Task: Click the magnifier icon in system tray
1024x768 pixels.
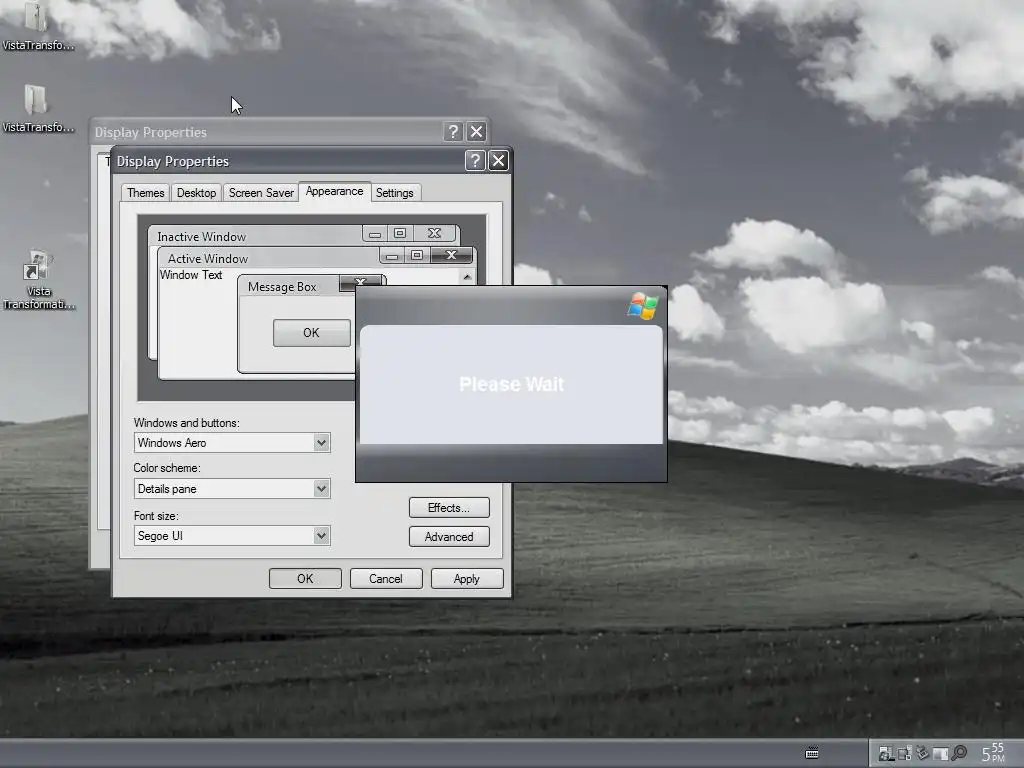Action: point(959,753)
